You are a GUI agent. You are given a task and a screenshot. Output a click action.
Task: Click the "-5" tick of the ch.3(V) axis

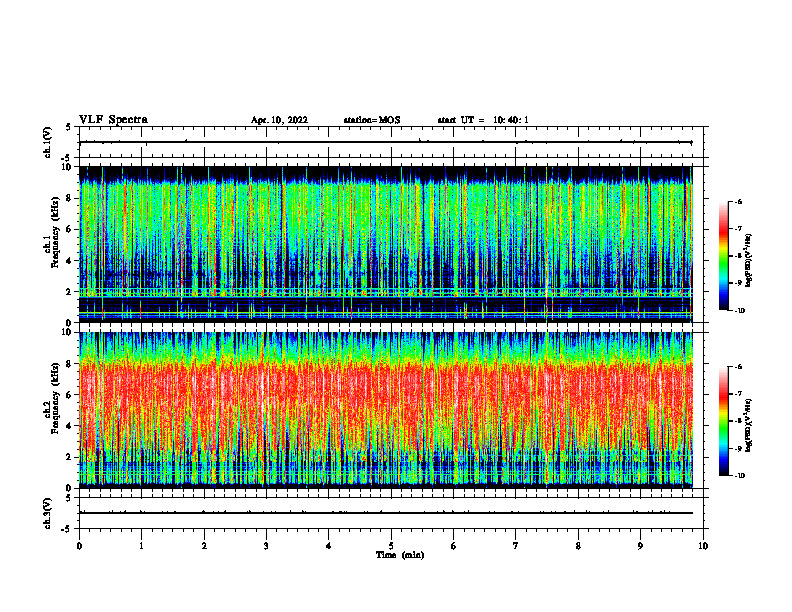point(68,529)
